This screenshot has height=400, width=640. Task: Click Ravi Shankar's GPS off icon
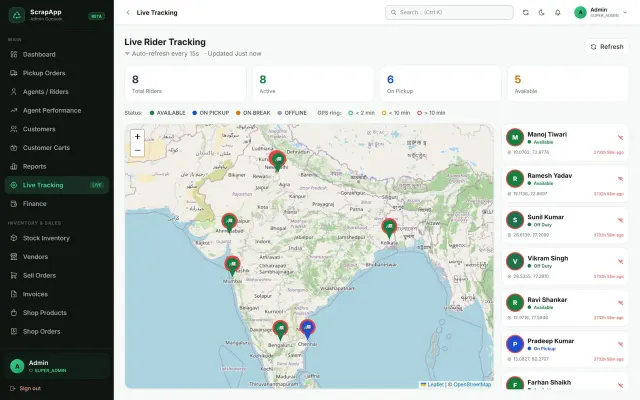click(x=620, y=303)
